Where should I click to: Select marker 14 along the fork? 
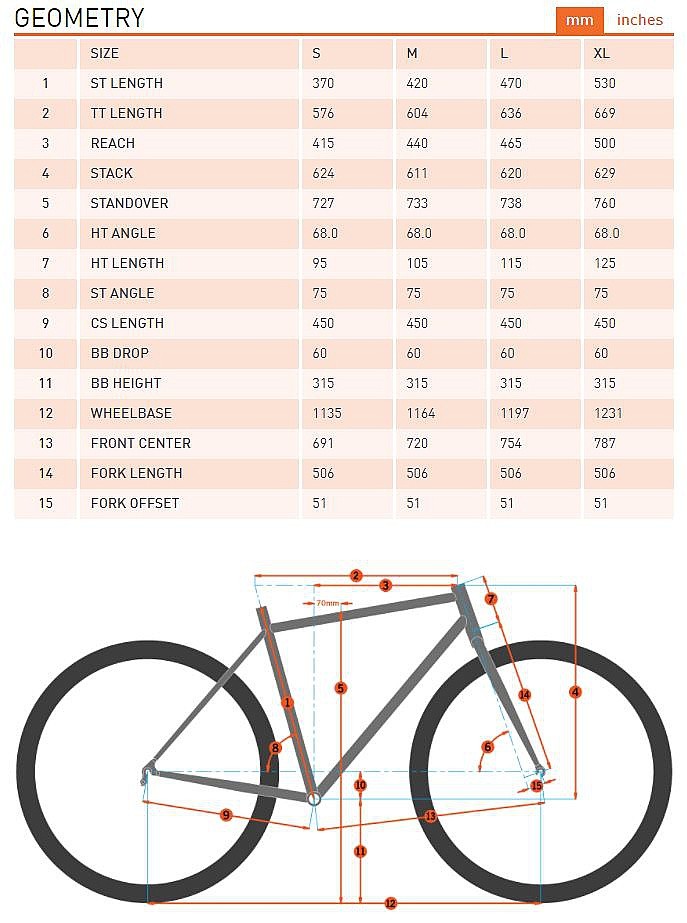point(524,694)
